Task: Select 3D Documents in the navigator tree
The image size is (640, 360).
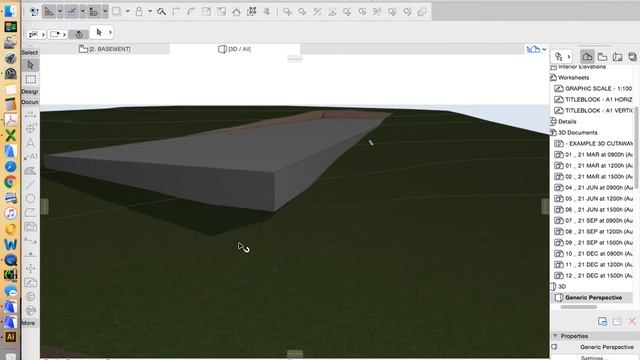Action: 578,133
